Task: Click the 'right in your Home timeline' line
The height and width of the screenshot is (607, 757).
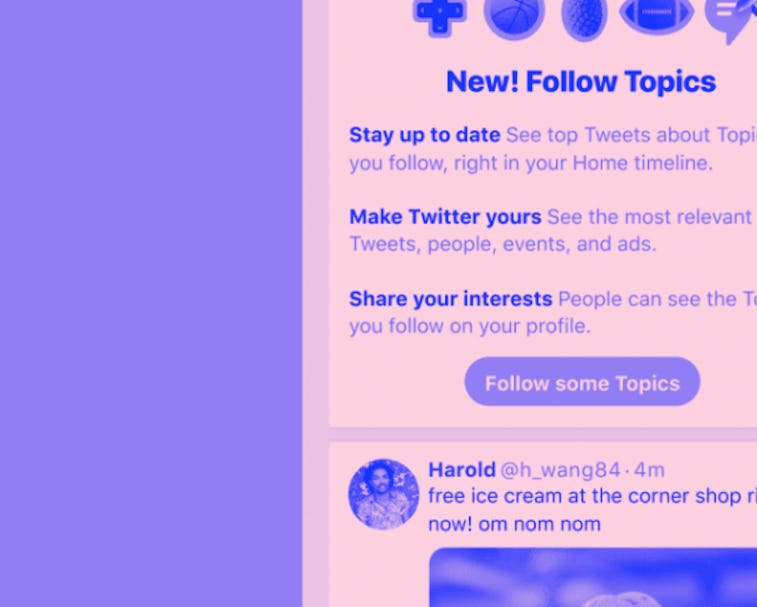Action: (530, 163)
